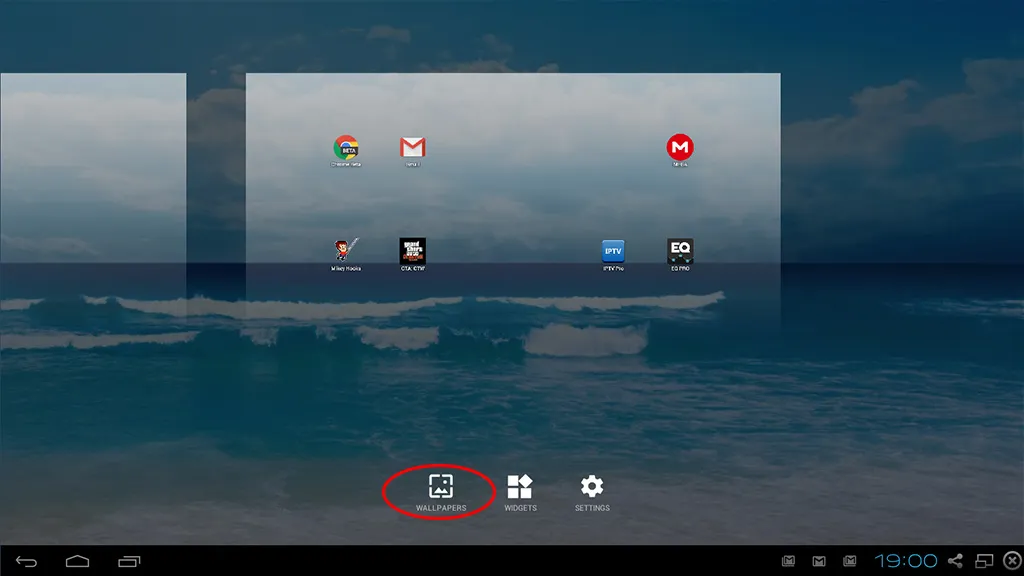The width and height of the screenshot is (1024, 576).
Task: Open the Chrome Beta app
Action: (x=345, y=148)
